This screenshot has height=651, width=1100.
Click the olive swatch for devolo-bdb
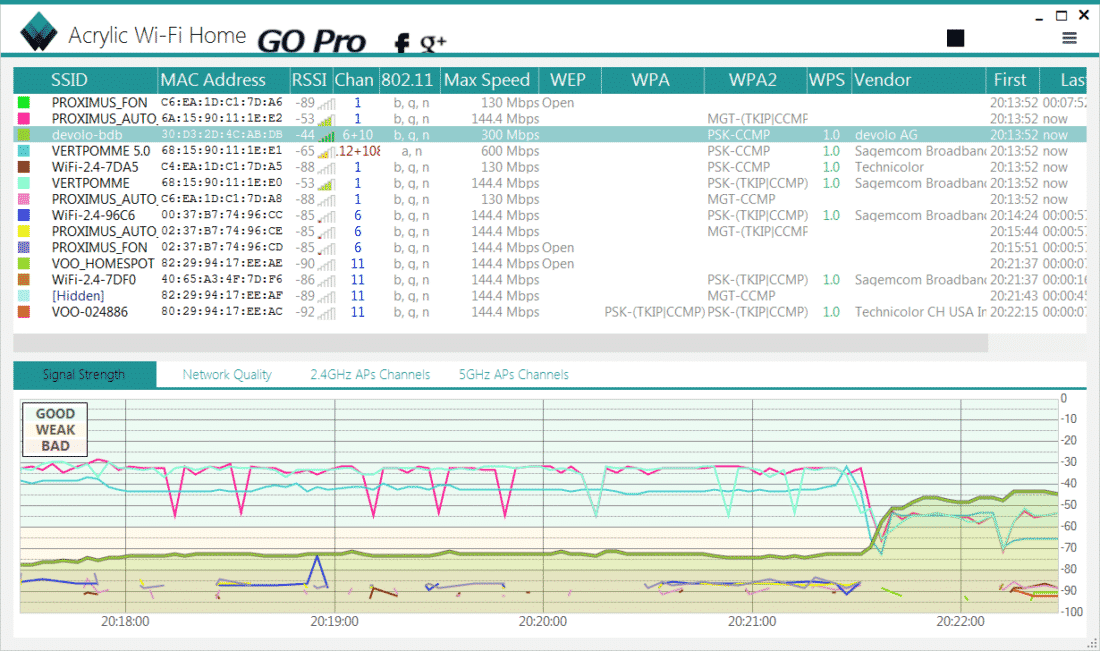tap(24, 135)
